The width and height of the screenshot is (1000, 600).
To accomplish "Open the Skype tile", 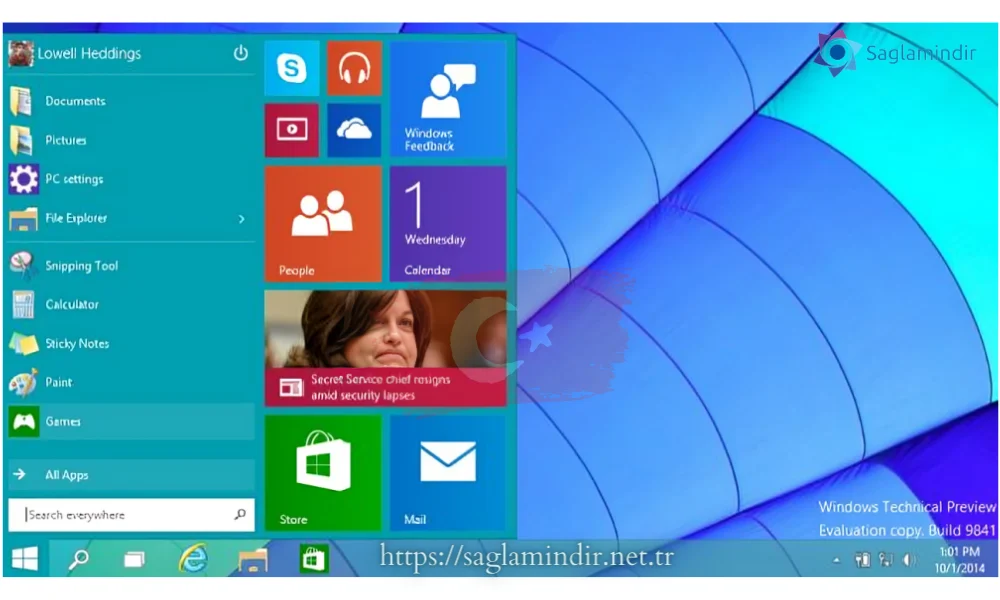I will [x=292, y=68].
